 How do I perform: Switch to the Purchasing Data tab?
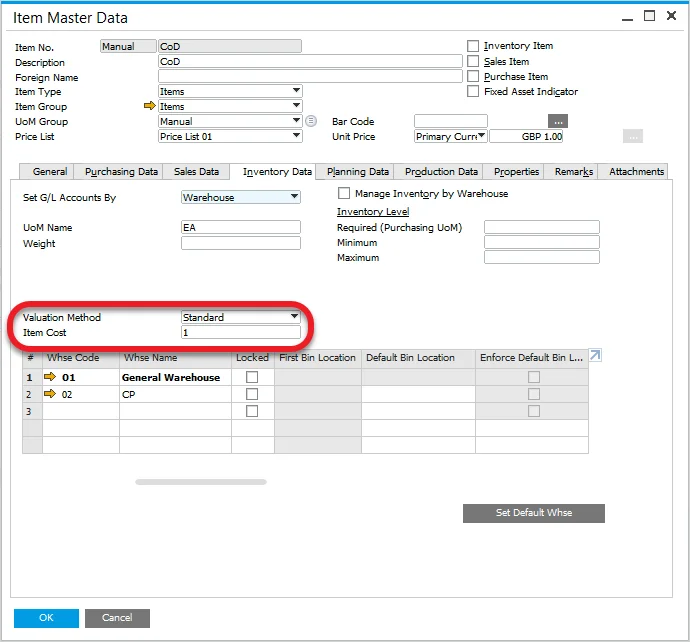(x=121, y=172)
